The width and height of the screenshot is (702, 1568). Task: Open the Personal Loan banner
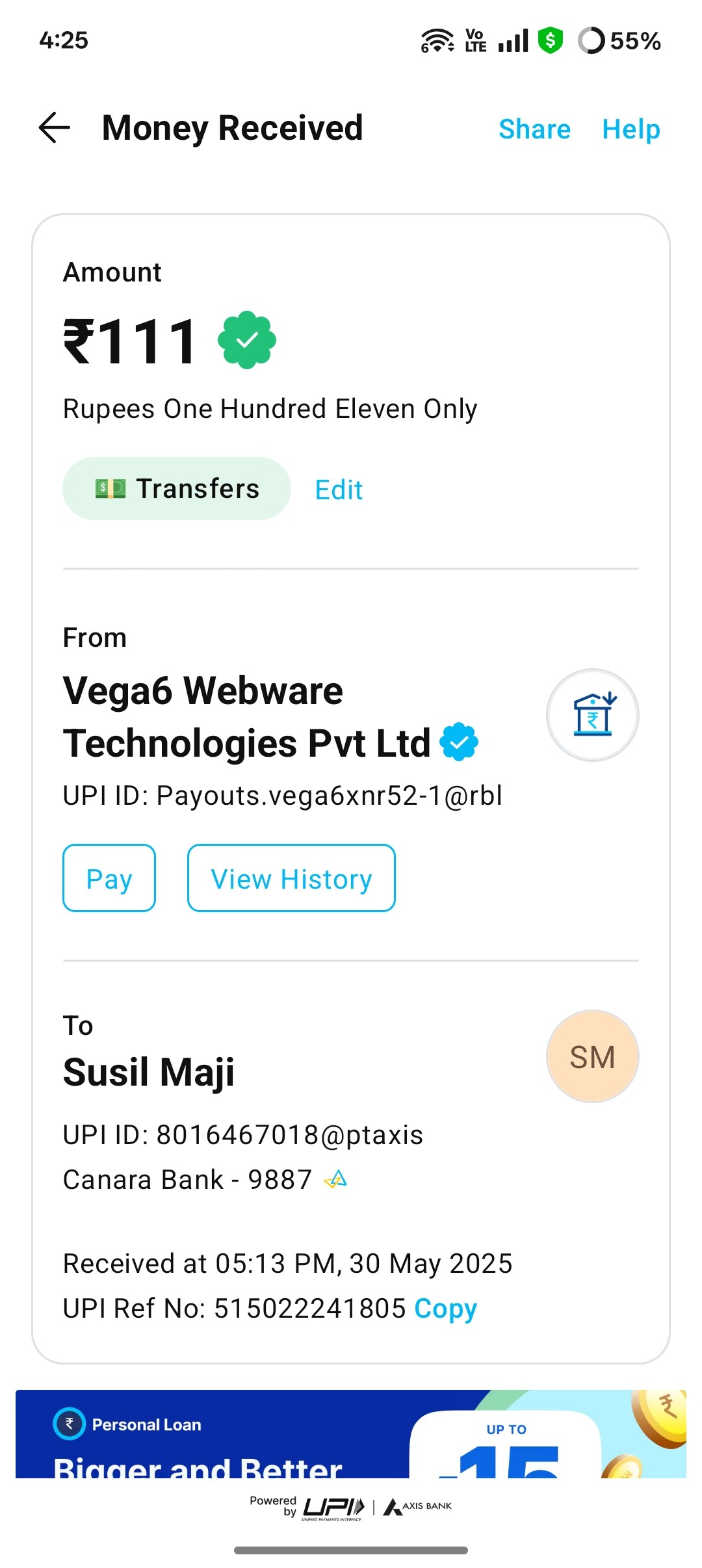351,1434
